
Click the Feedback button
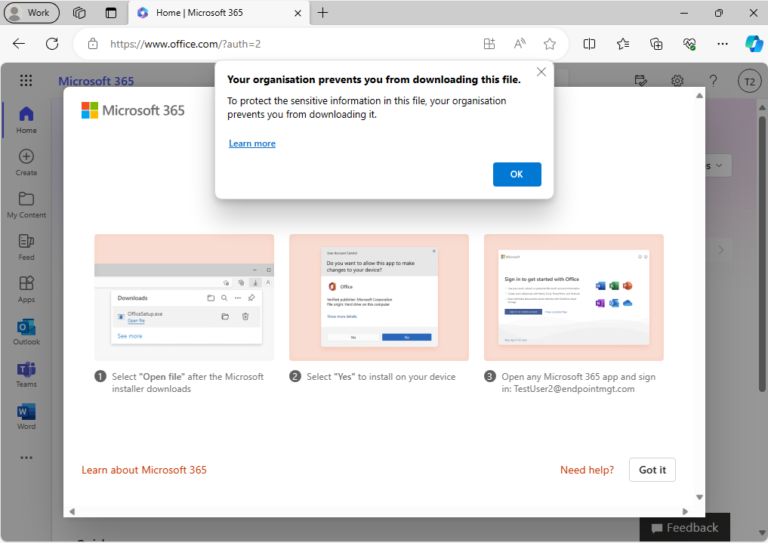pos(685,527)
